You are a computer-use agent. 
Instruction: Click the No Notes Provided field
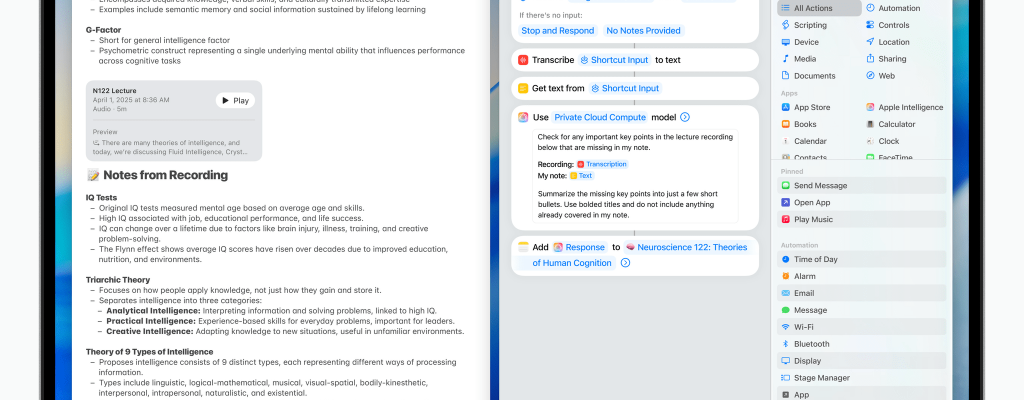tap(643, 31)
